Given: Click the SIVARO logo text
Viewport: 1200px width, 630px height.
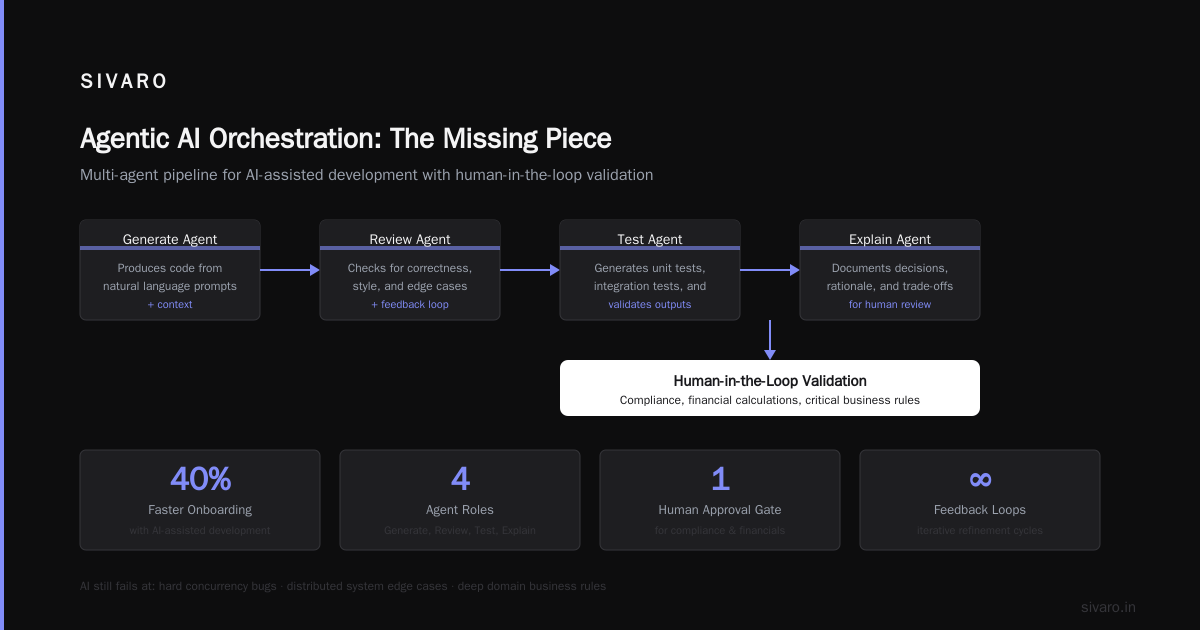Looking at the screenshot, I should point(124,82).
